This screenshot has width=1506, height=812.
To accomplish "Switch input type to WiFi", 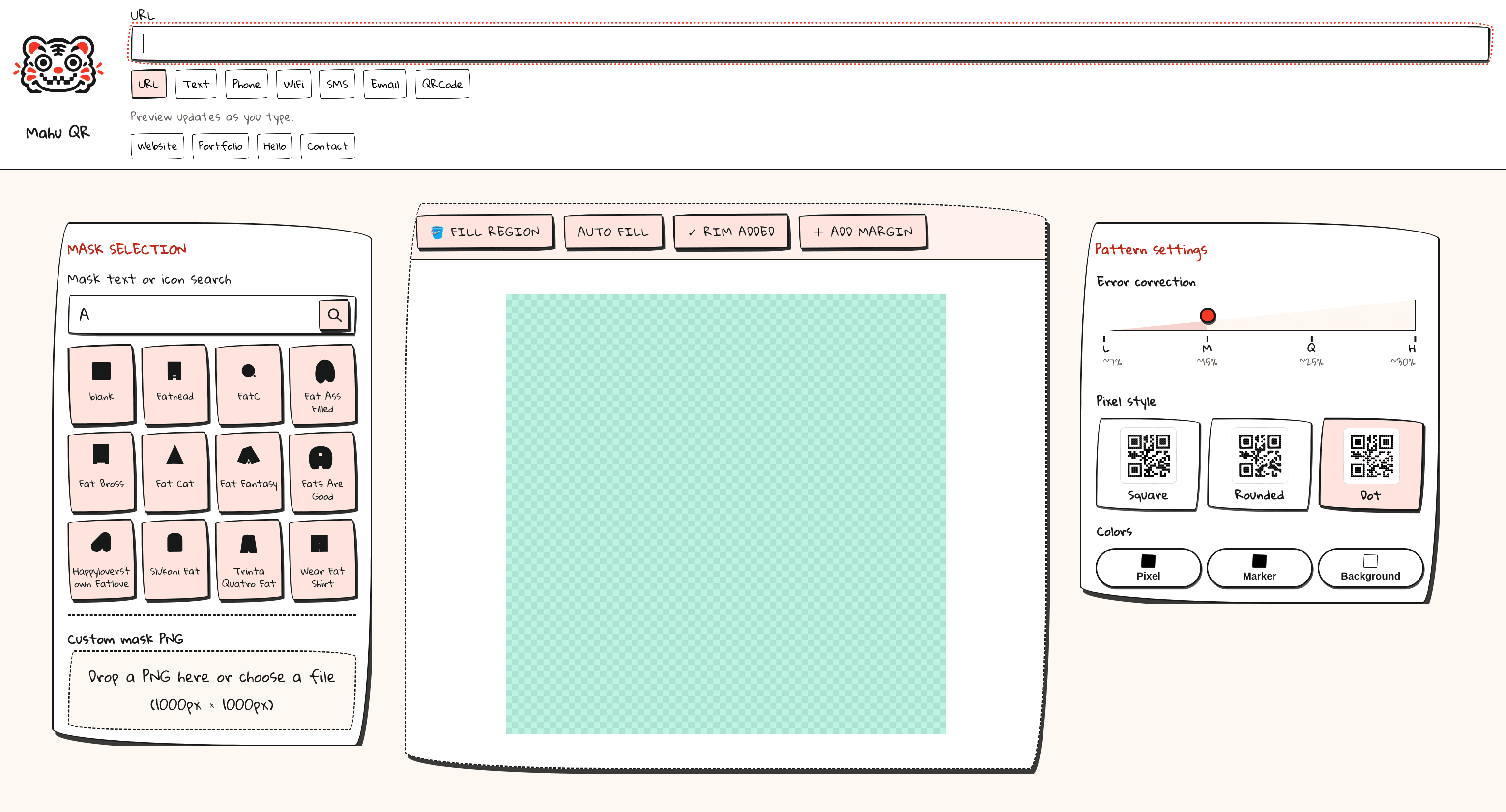I will 293,84.
